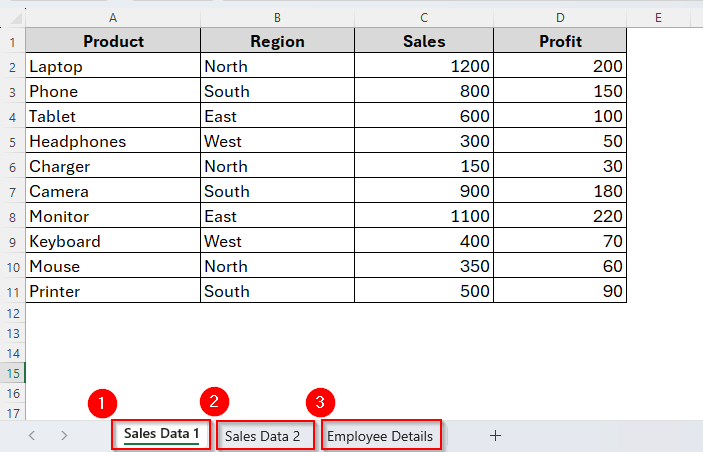Image resolution: width=703 pixels, height=452 pixels.
Task: Select the East region cell for Monitor
Action: click(x=278, y=216)
